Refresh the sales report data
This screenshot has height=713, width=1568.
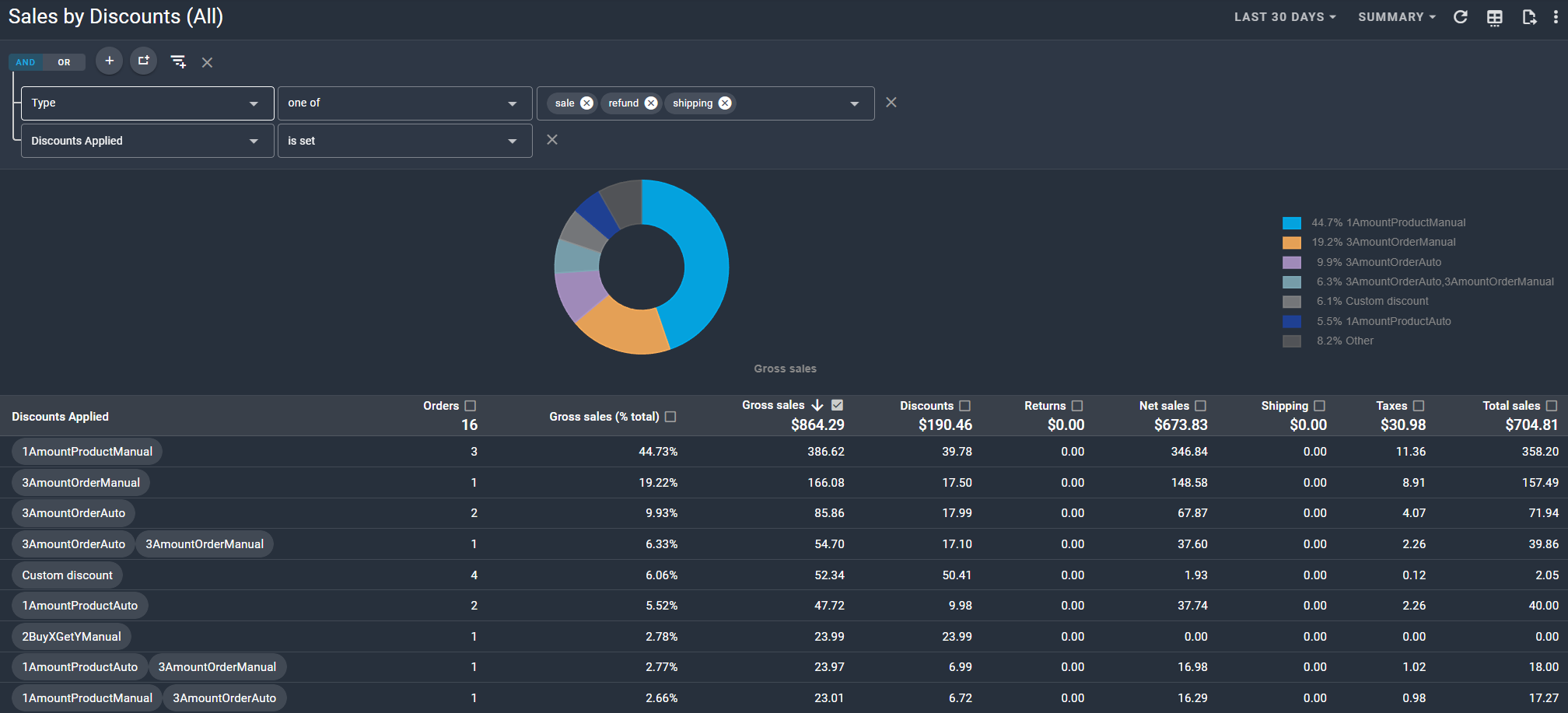[x=1460, y=17]
